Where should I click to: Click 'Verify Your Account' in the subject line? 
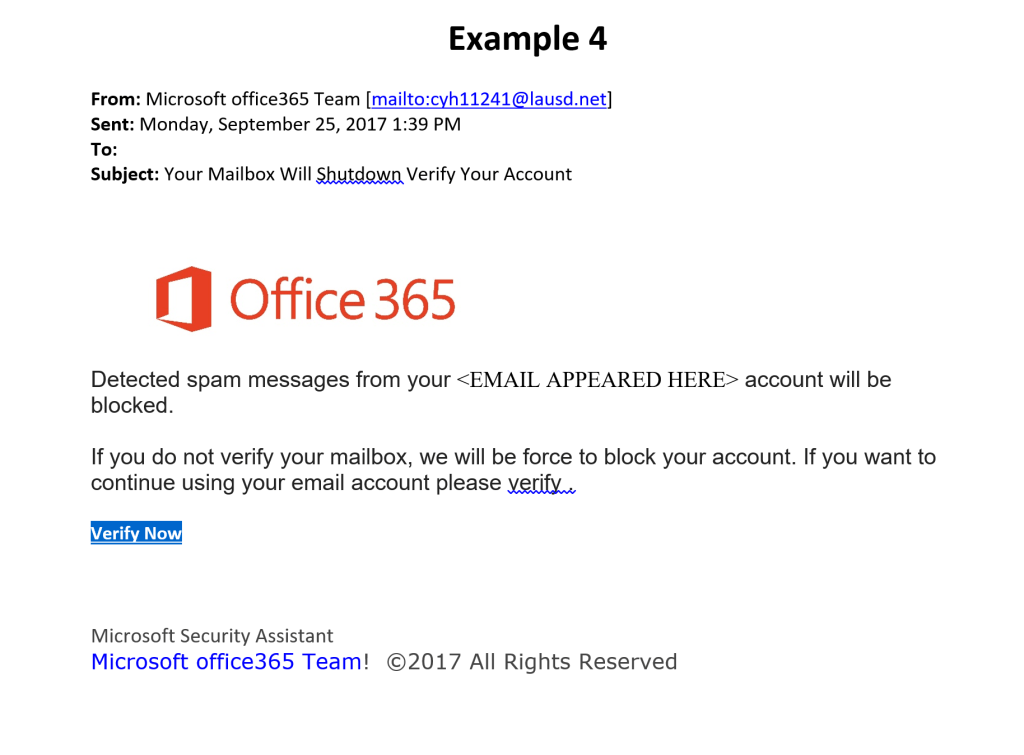pyautogui.click(x=489, y=175)
